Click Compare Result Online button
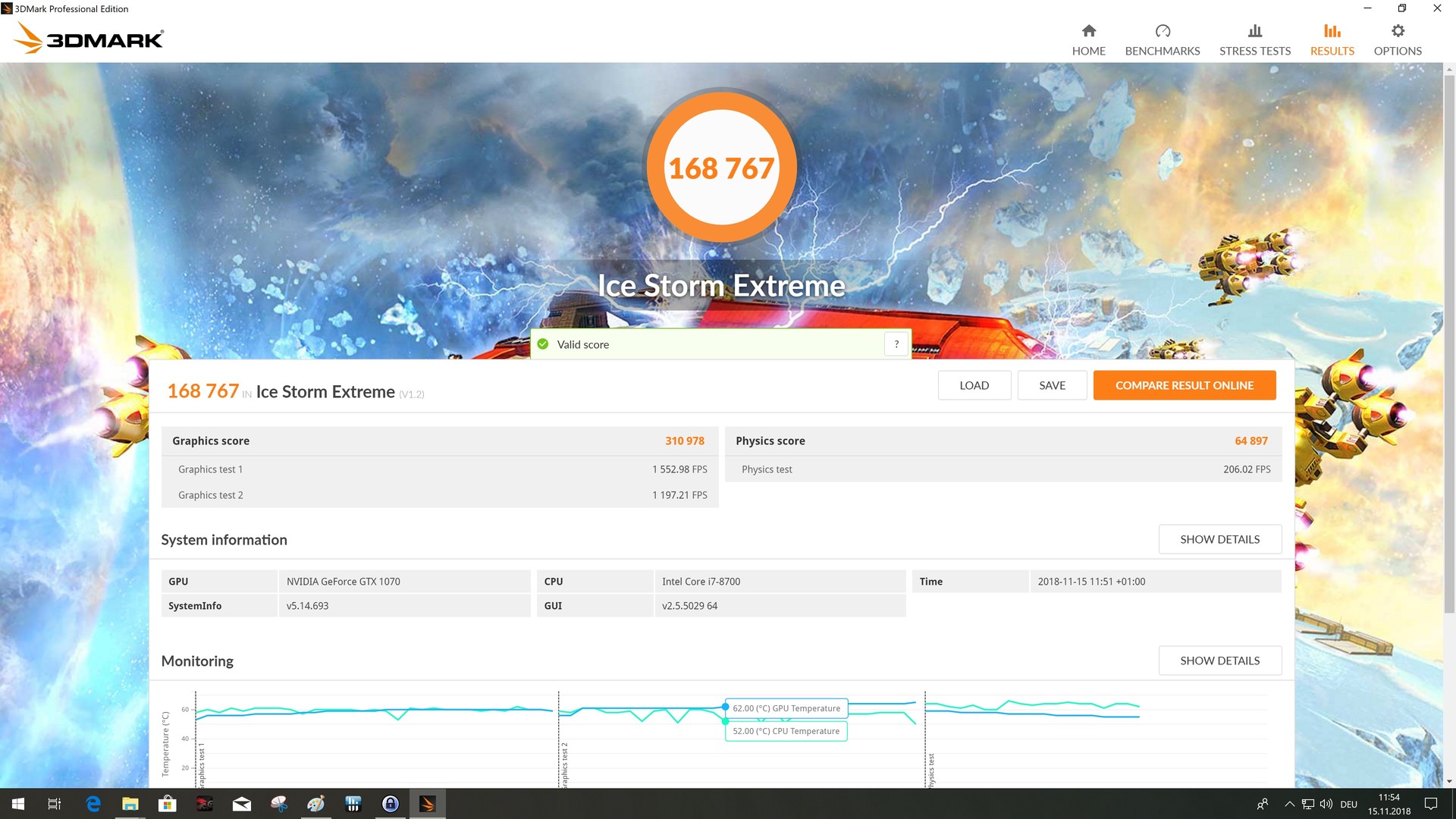The image size is (1456, 819). [1184, 385]
